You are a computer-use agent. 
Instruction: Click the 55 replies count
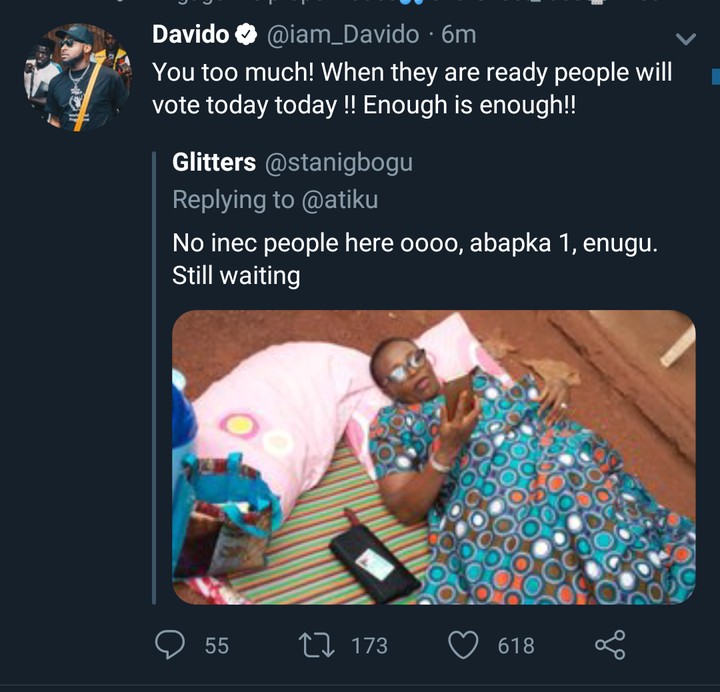point(217,646)
